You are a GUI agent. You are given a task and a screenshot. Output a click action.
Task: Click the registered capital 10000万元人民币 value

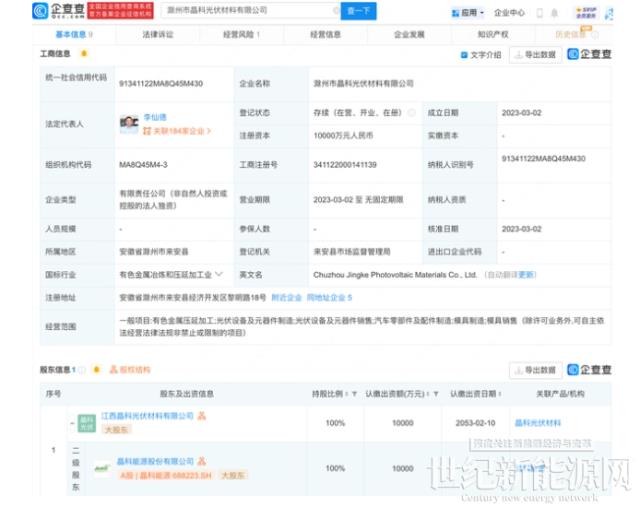tap(343, 136)
